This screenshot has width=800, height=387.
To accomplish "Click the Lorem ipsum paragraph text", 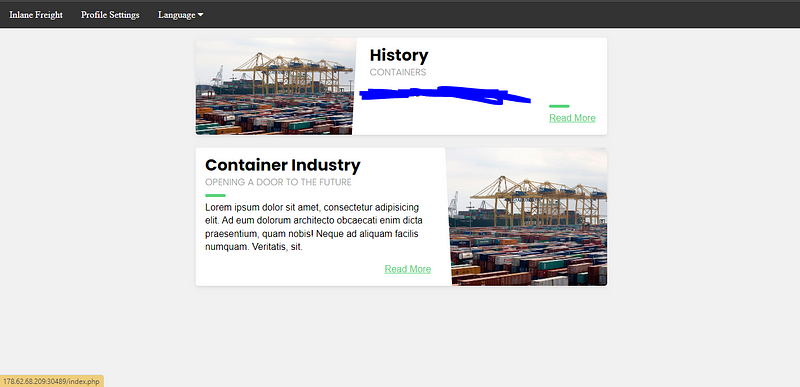I will [314, 227].
